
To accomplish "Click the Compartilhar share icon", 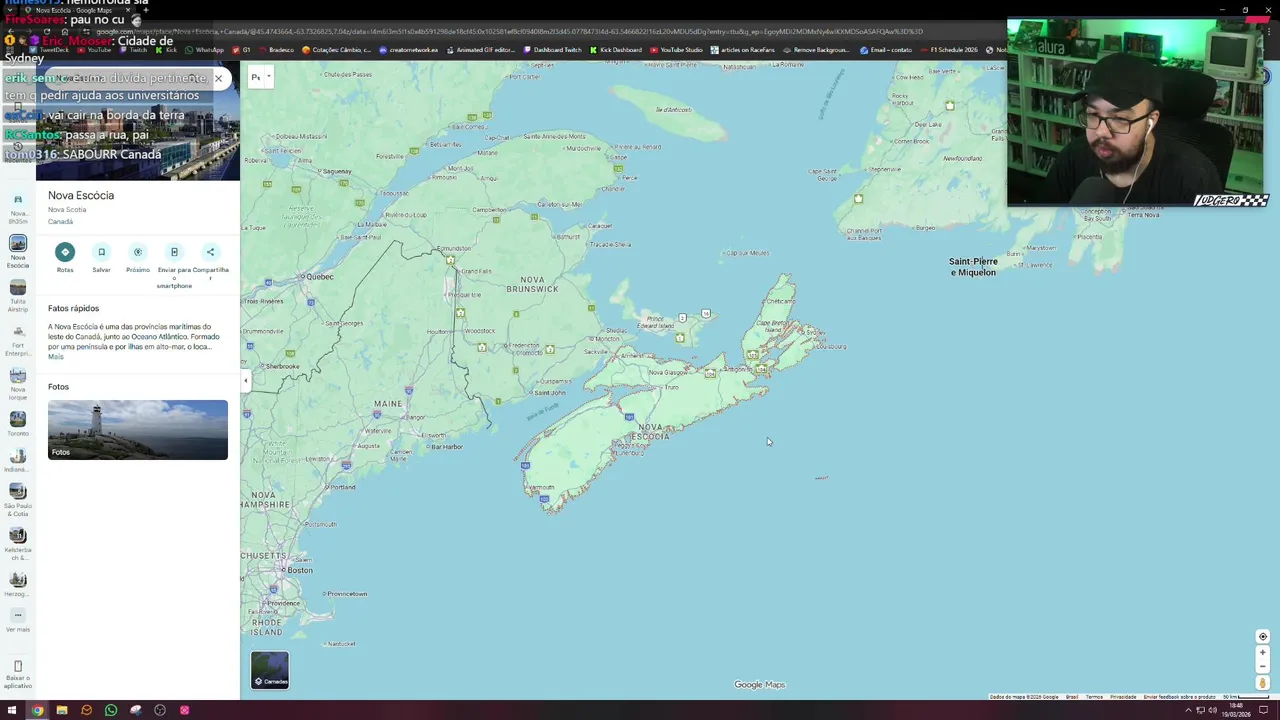I will click(210, 252).
